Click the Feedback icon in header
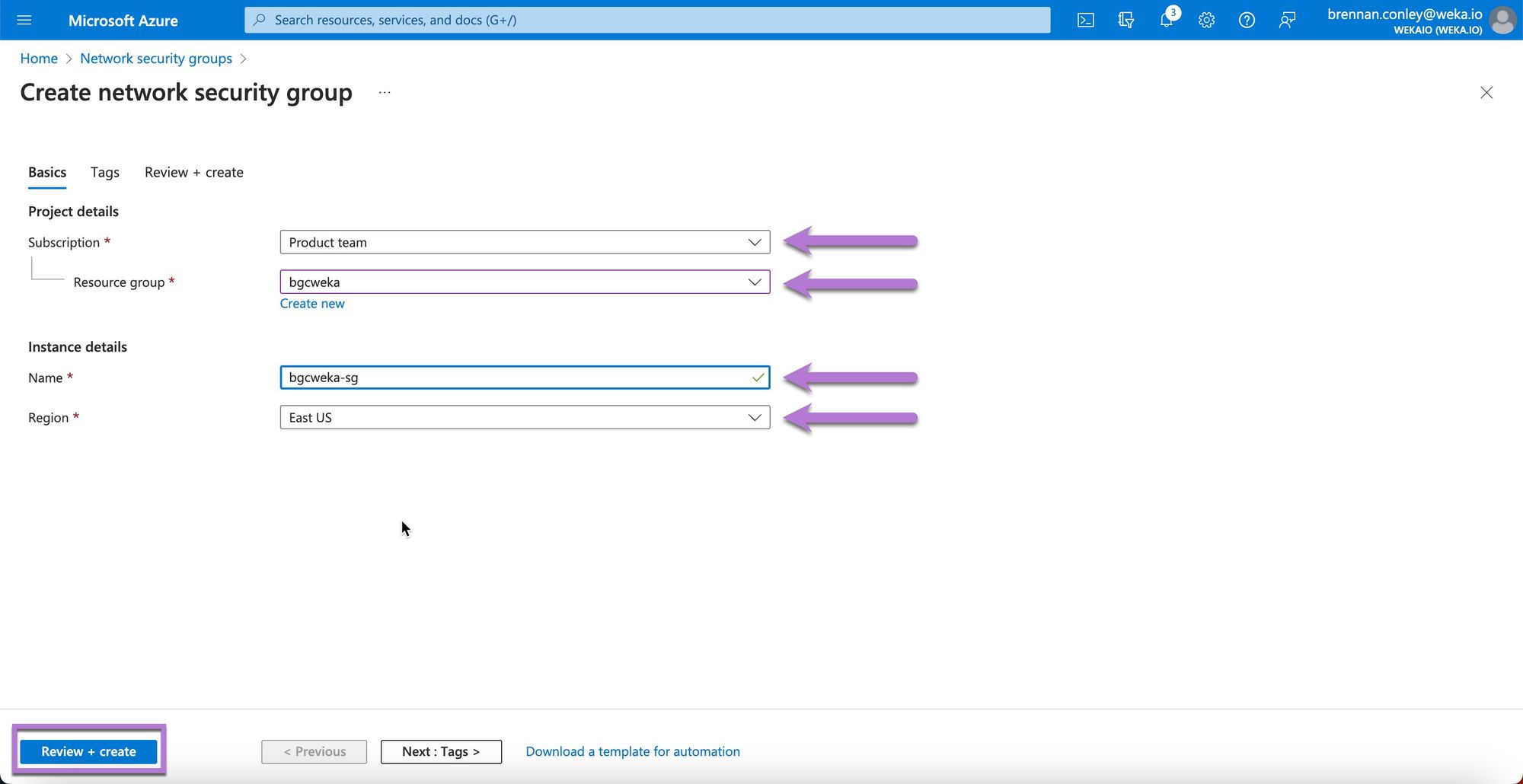This screenshot has width=1523, height=784. click(1287, 20)
